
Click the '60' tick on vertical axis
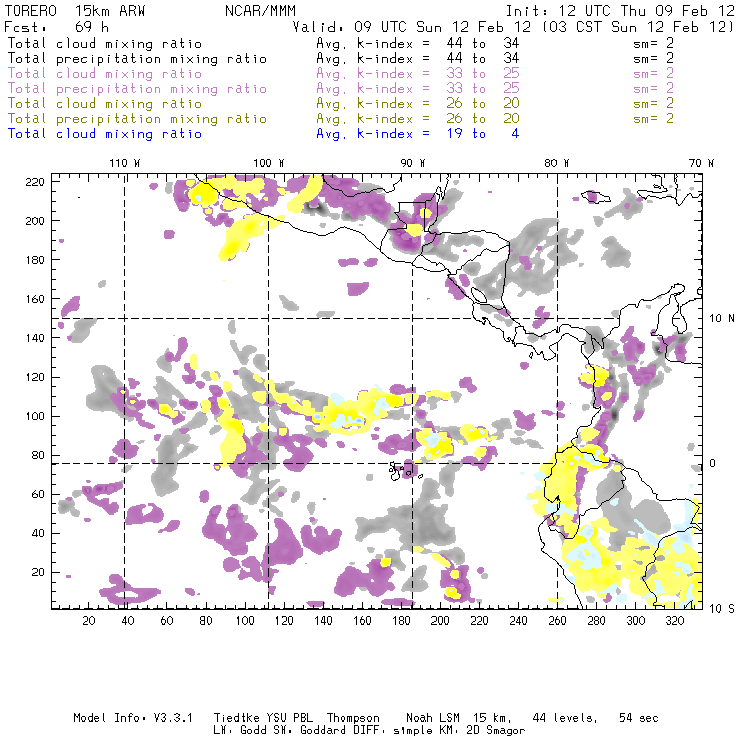38,494
